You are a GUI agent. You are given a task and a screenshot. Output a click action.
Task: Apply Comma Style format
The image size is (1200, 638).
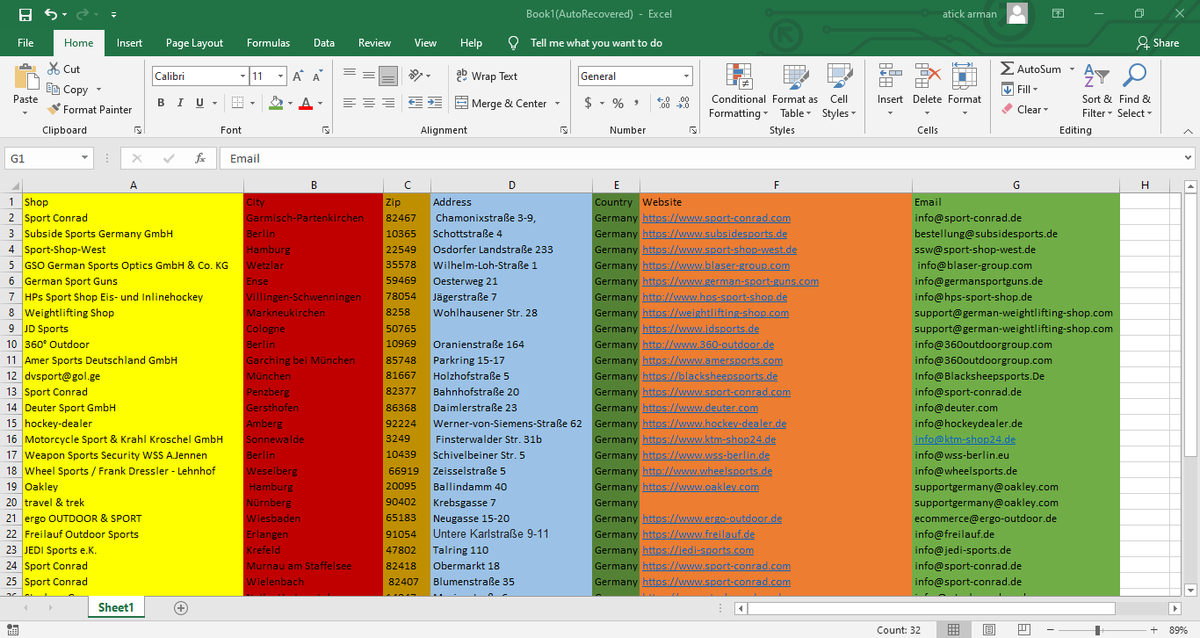(x=636, y=103)
